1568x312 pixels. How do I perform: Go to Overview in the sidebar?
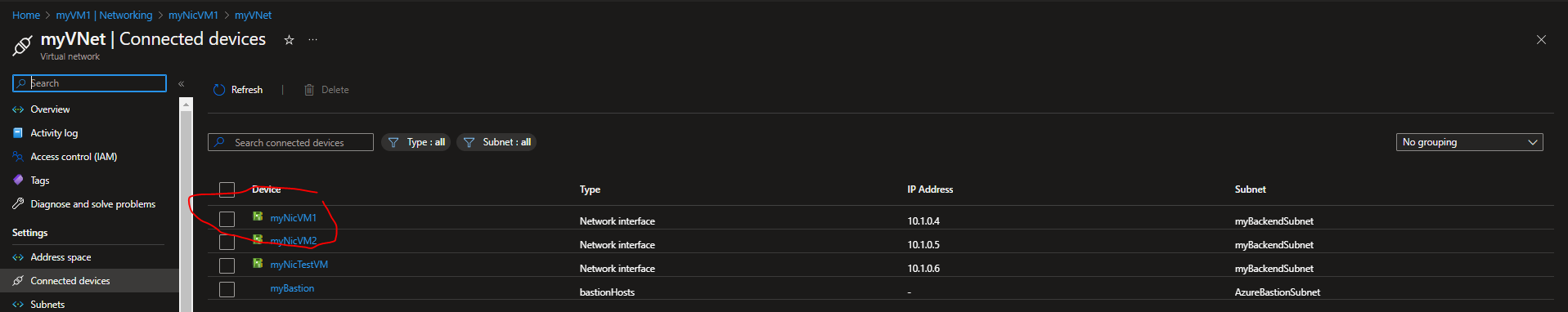(50, 109)
